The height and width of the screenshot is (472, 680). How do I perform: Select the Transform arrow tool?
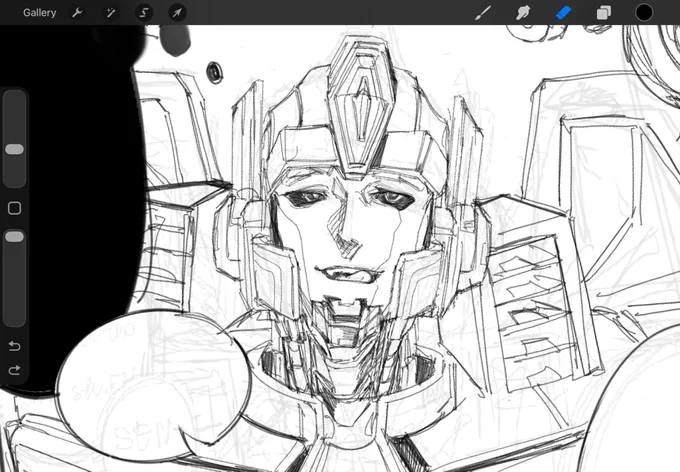(x=177, y=13)
